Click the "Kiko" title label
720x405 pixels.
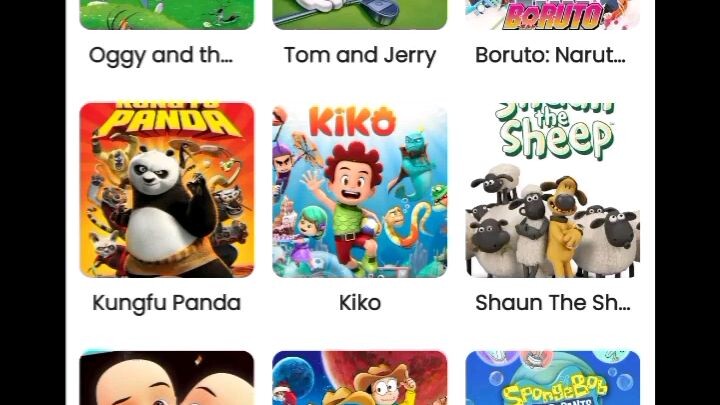click(360, 303)
